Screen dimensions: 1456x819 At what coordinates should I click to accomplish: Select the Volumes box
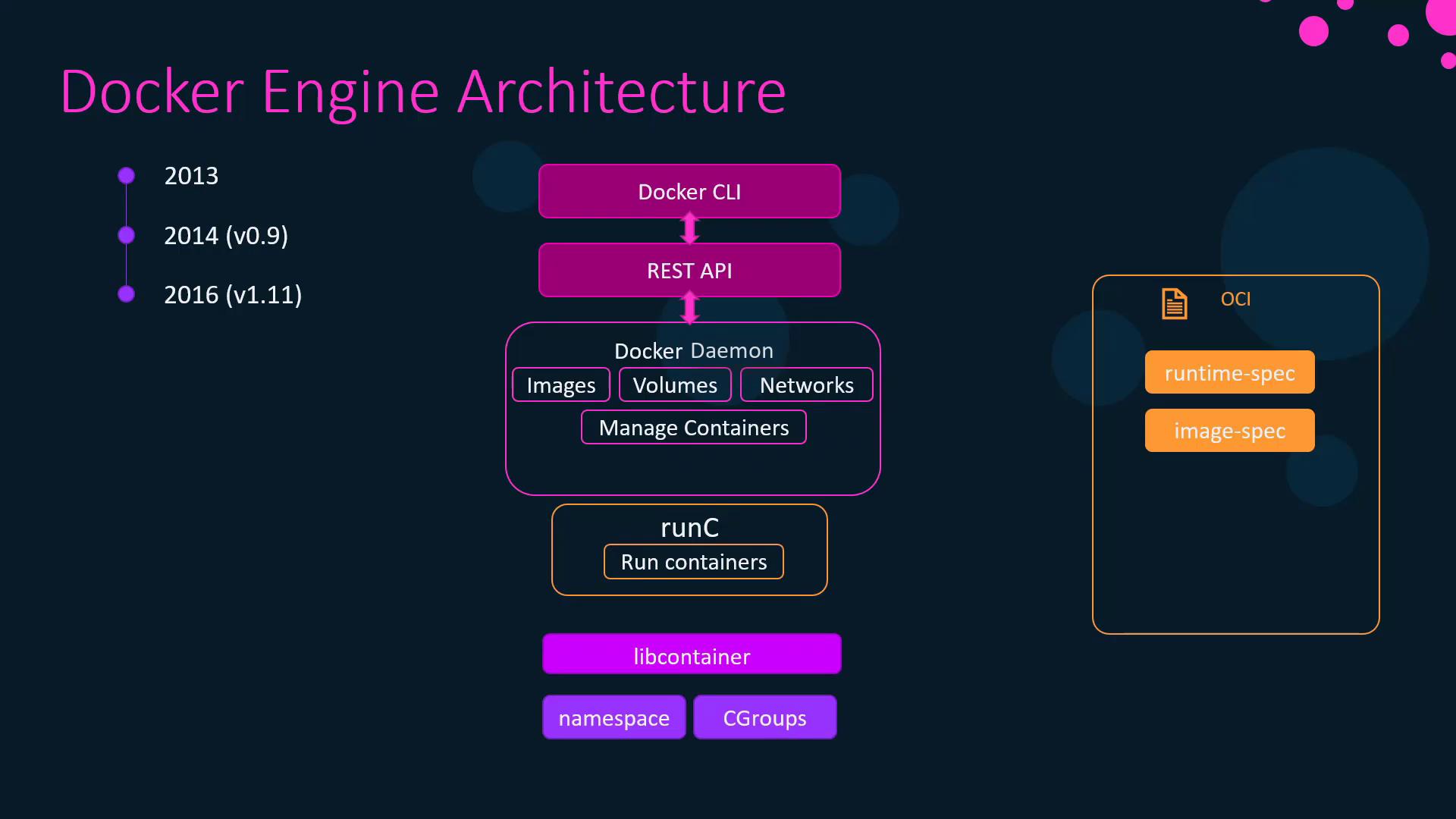675,385
